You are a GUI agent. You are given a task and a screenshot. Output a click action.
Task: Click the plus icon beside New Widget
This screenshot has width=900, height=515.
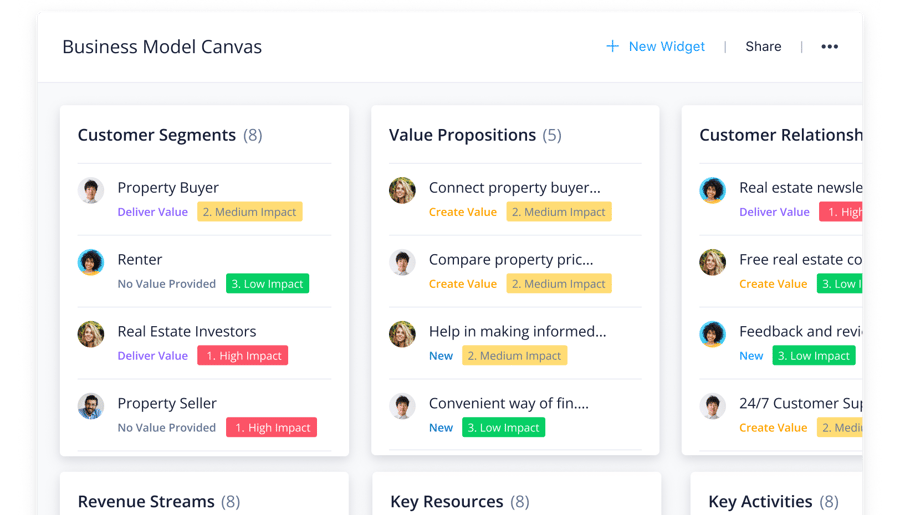pos(612,47)
